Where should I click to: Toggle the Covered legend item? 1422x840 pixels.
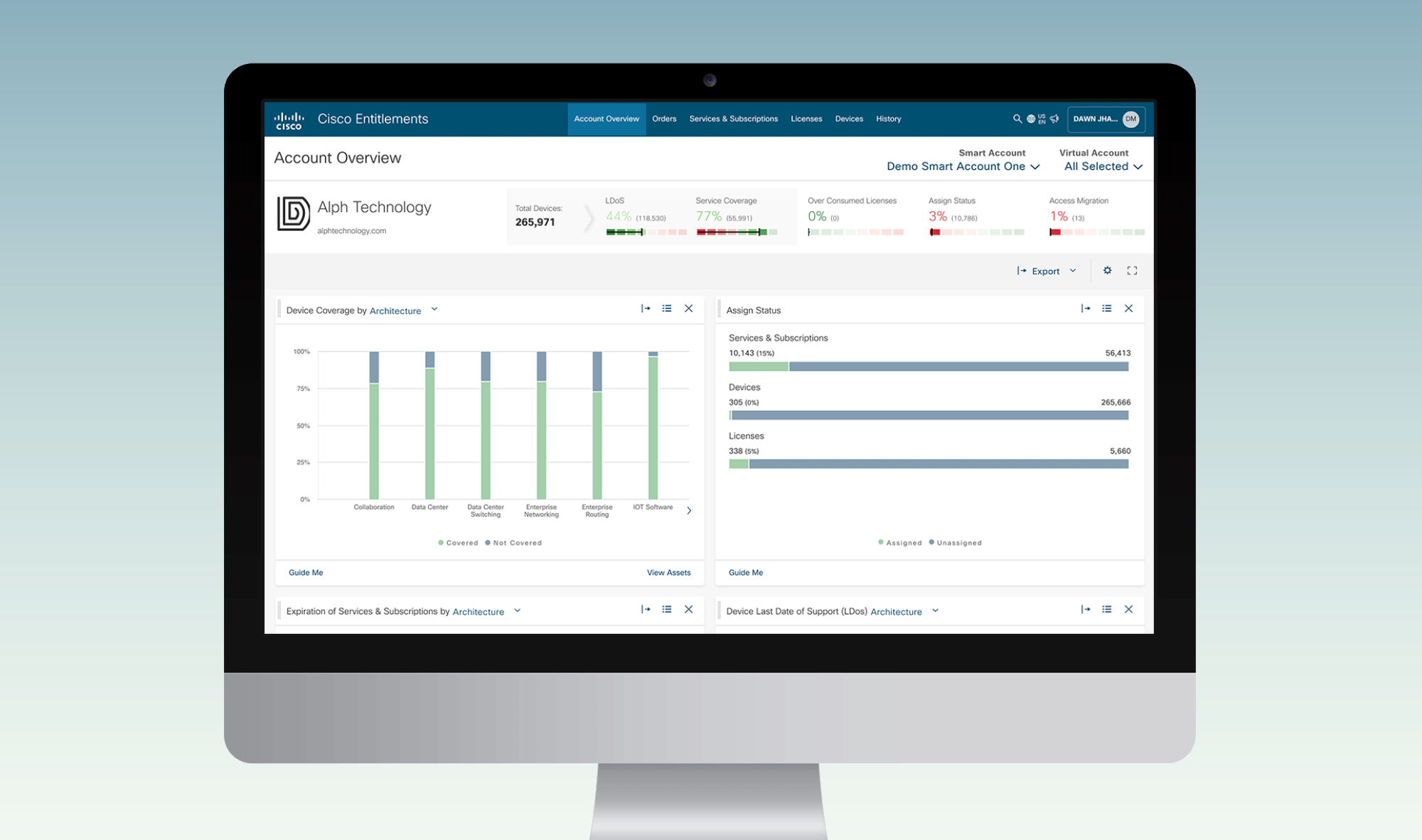pyautogui.click(x=458, y=543)
